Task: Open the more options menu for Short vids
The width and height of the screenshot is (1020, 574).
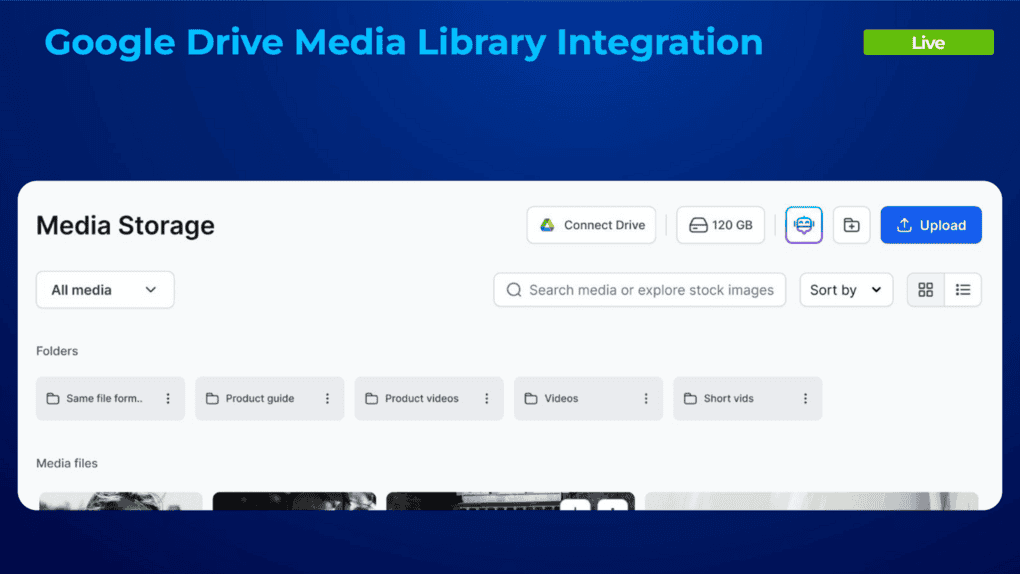Action: tap(805, 398)
